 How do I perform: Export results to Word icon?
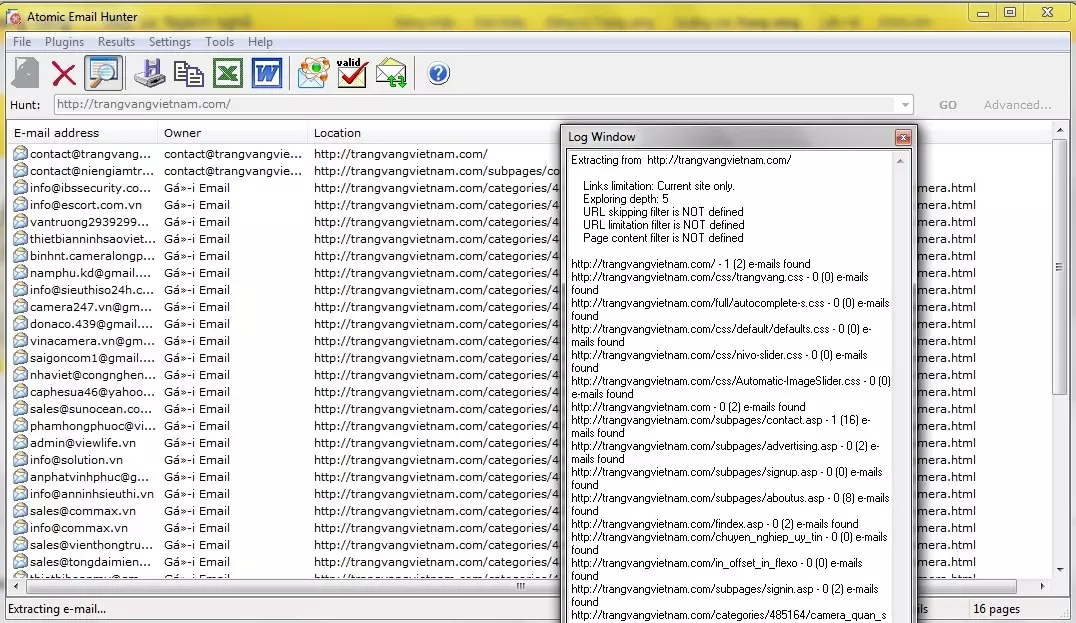tap(267, 73)
